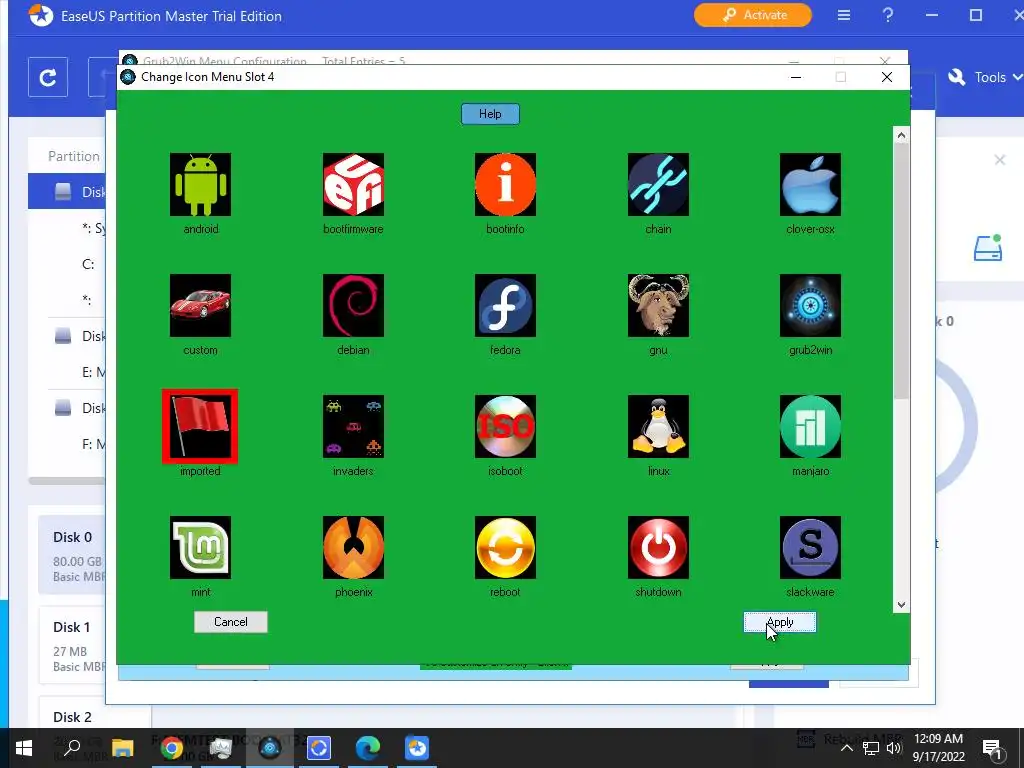Open the clock showing 12:09 AM
Image resolution: width=1024 pixels, height=768 pixels.
pyautogui.click(x=938, y=748)
